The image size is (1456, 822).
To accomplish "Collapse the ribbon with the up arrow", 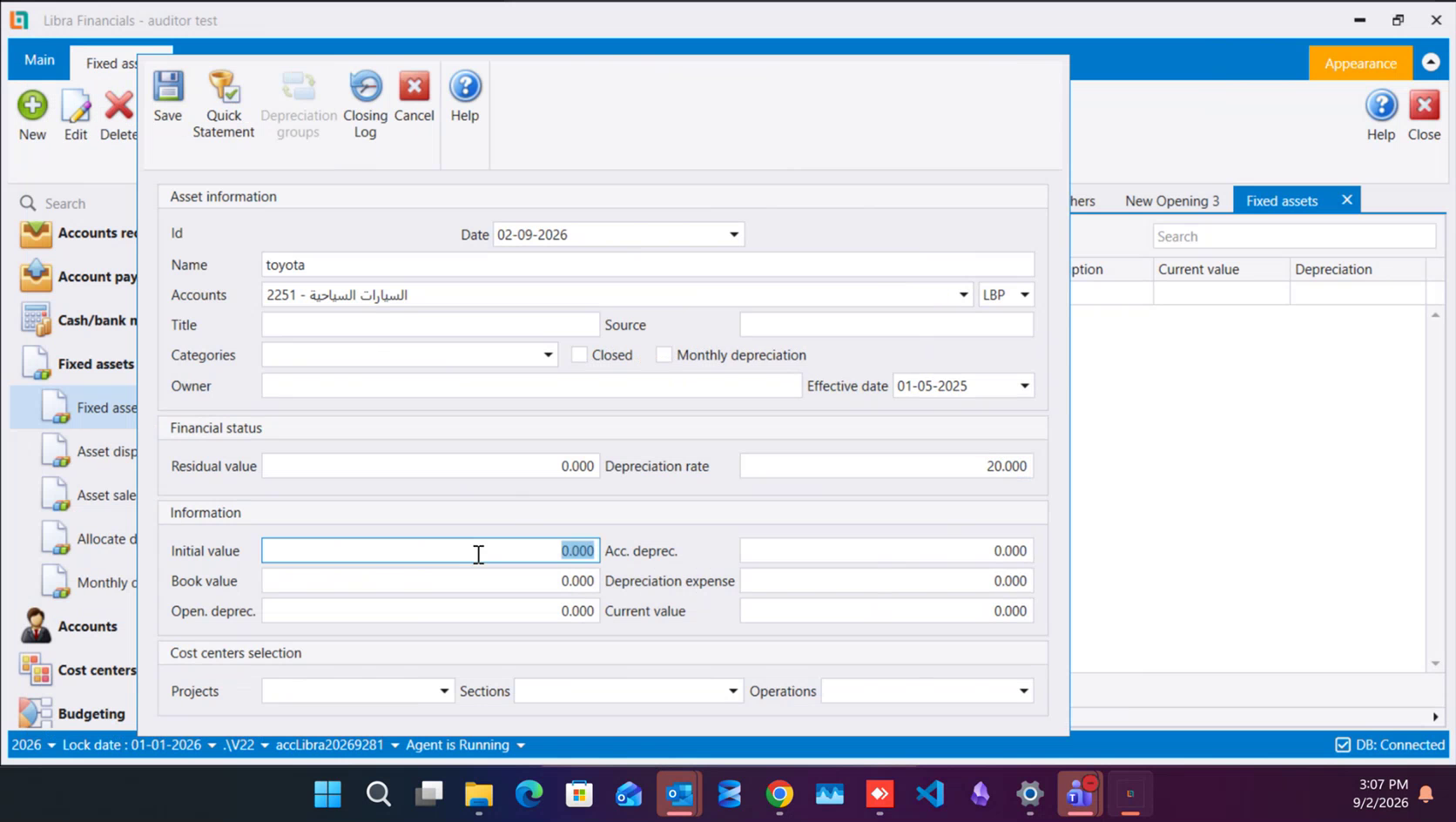I will (1431, 63).
